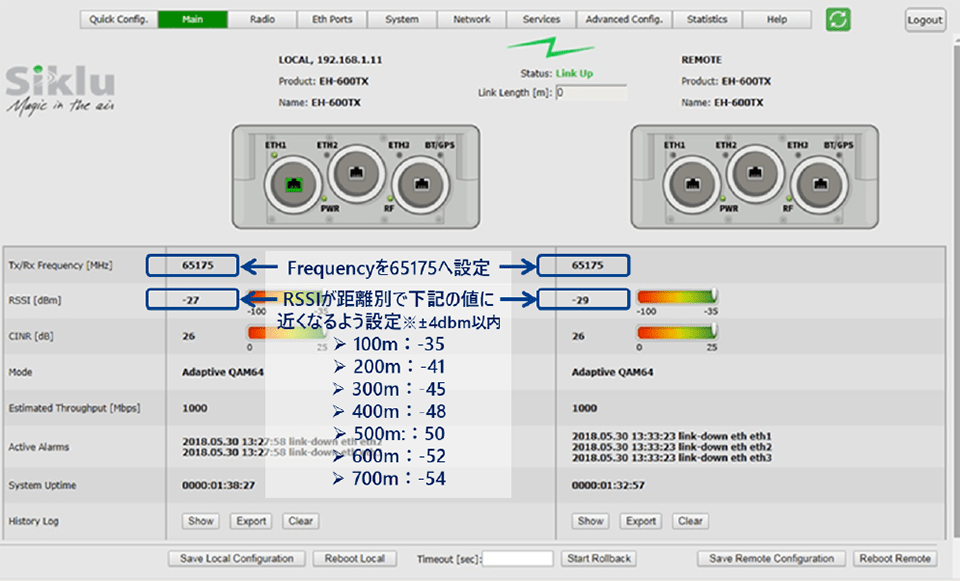Image resolution: width=960 pixels, height=581 pixels.
Task: Click the remote uptime "0000:01:32:57"
Action: [x=608, y=485]
